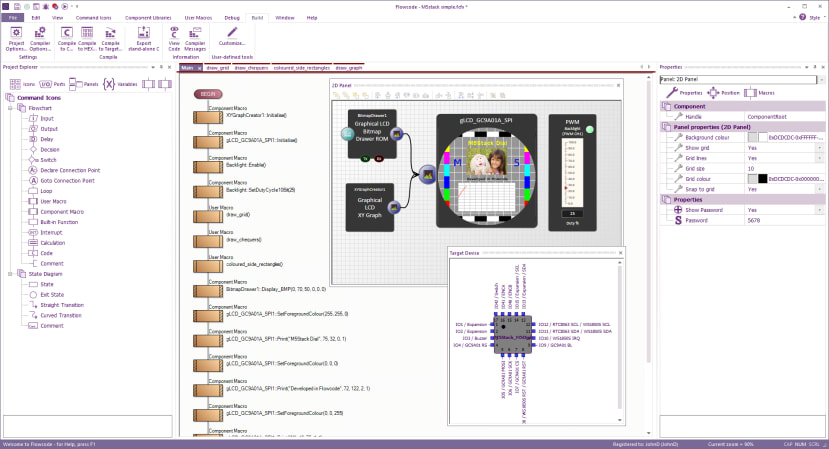
Task: Open the Panel: 2D Panel combo dropdown
Action: click(x=821, y=79)
